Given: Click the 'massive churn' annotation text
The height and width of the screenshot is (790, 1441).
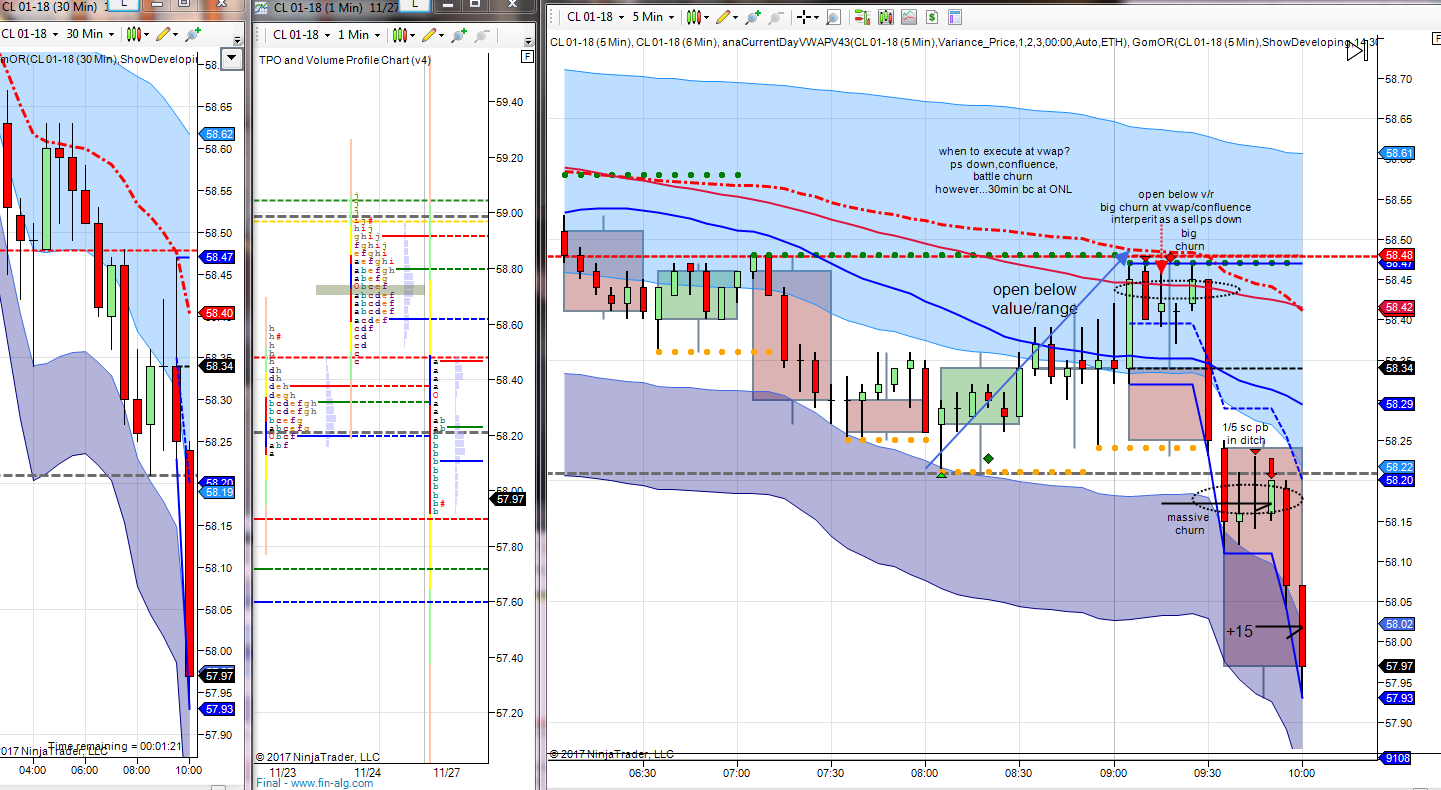Looking at the screenshot, I should pos(1189,523).
